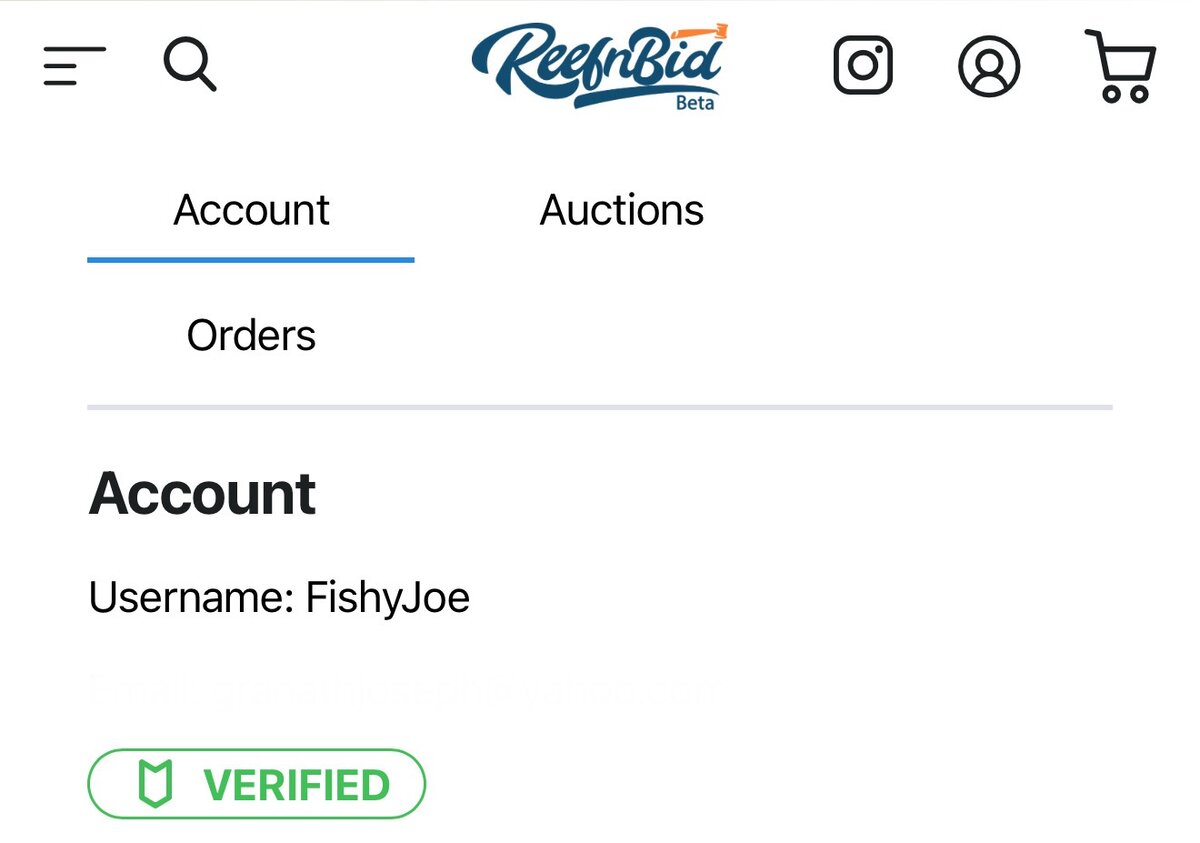Open the search magnifier icon
Viewport: 1200px width, 843px height.
tap(190, 65)
